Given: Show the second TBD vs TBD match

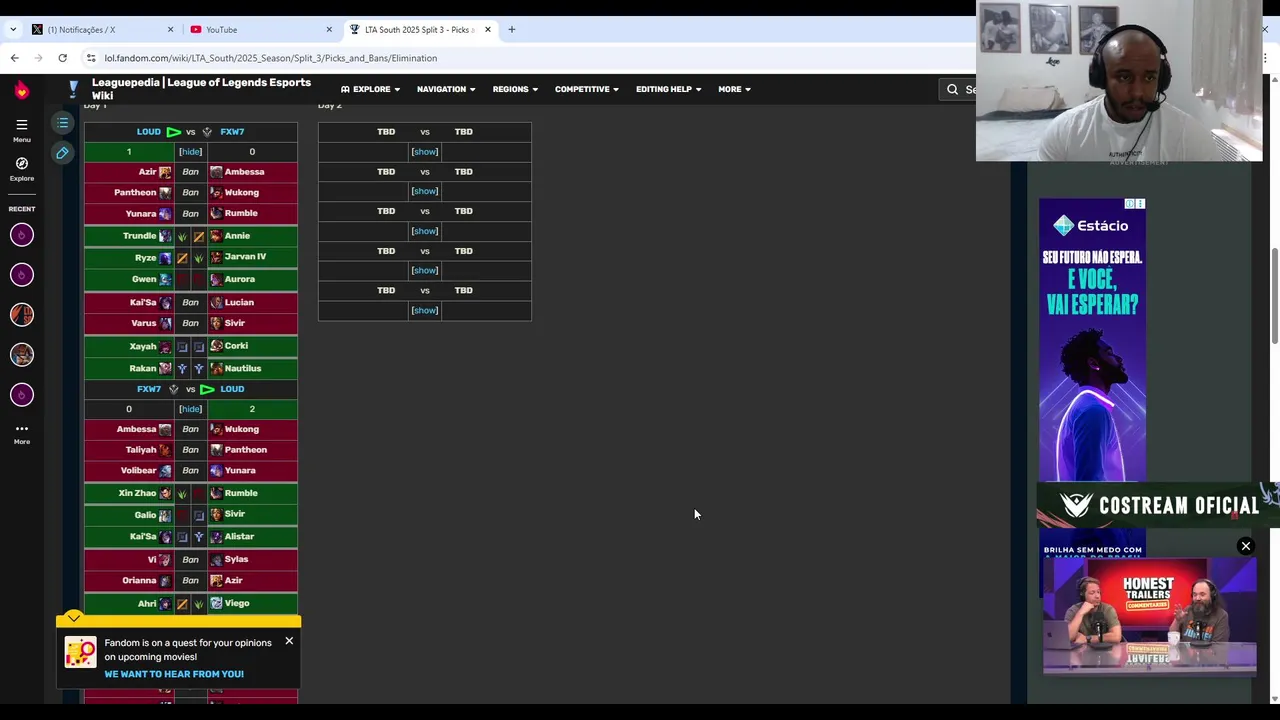Looking at the screenshot, I should pos(424,191).
